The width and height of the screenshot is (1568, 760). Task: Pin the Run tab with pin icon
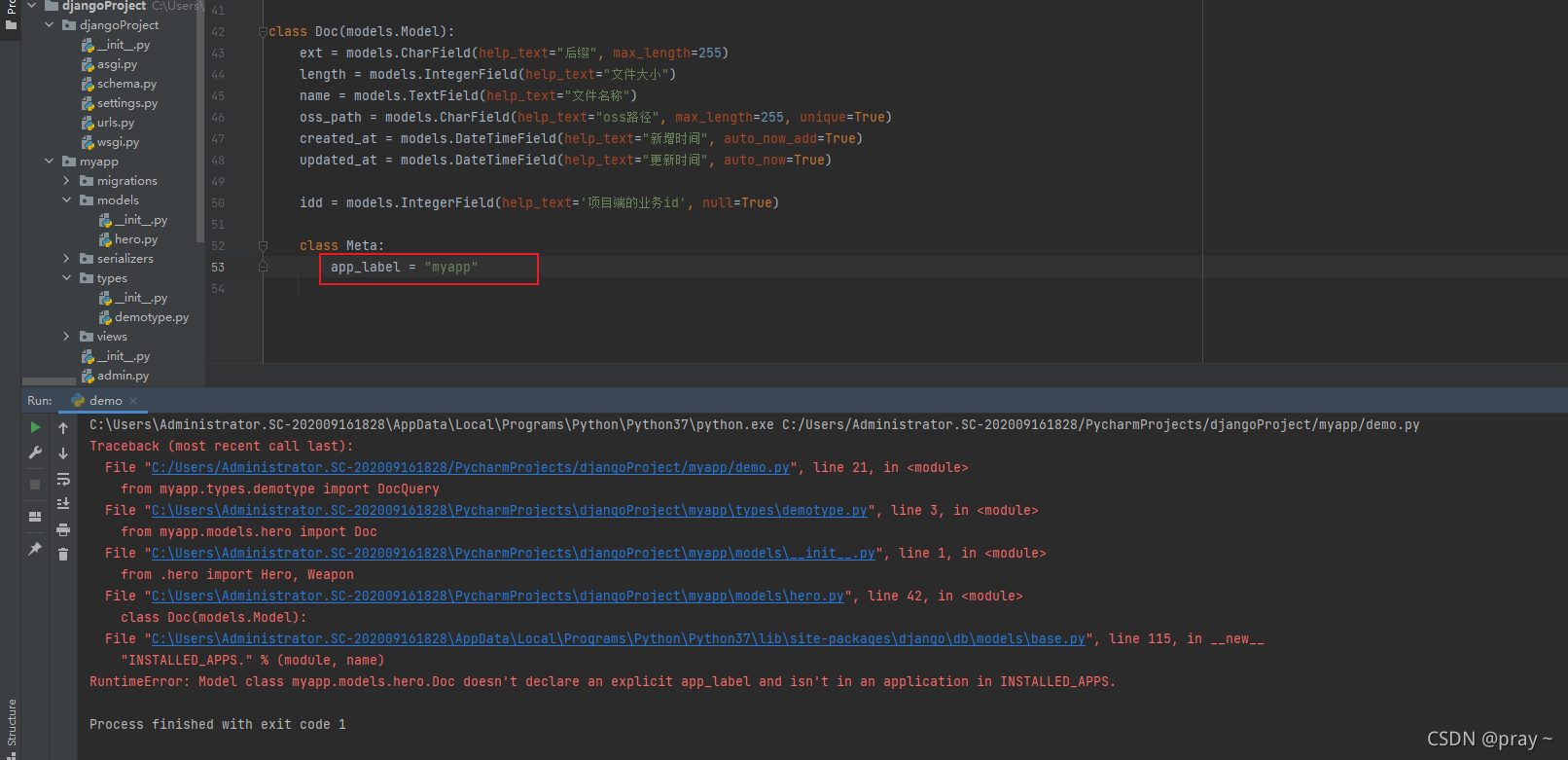click(x=35, y=549)
